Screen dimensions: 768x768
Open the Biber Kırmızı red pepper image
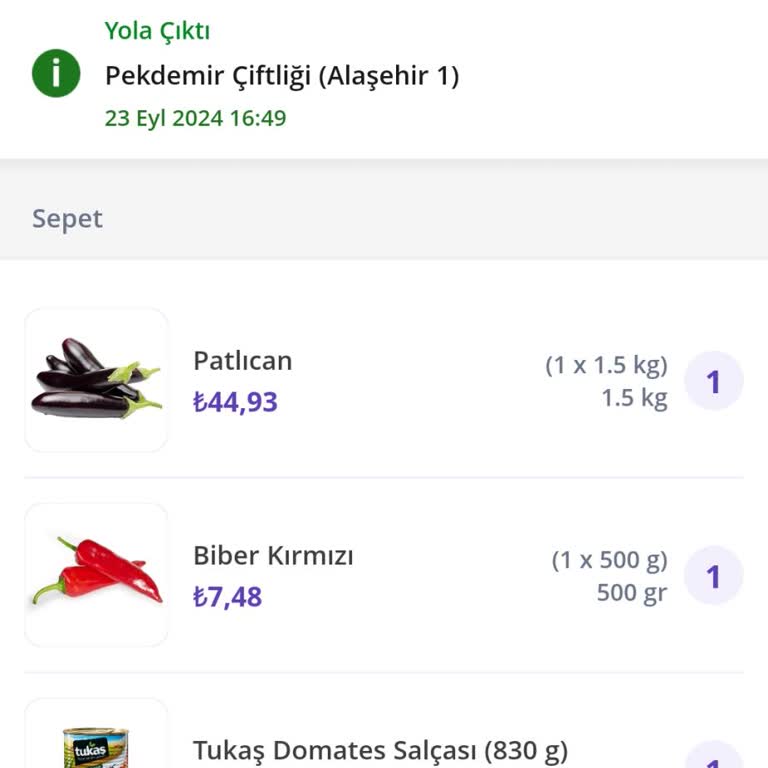tap(96, 575)
